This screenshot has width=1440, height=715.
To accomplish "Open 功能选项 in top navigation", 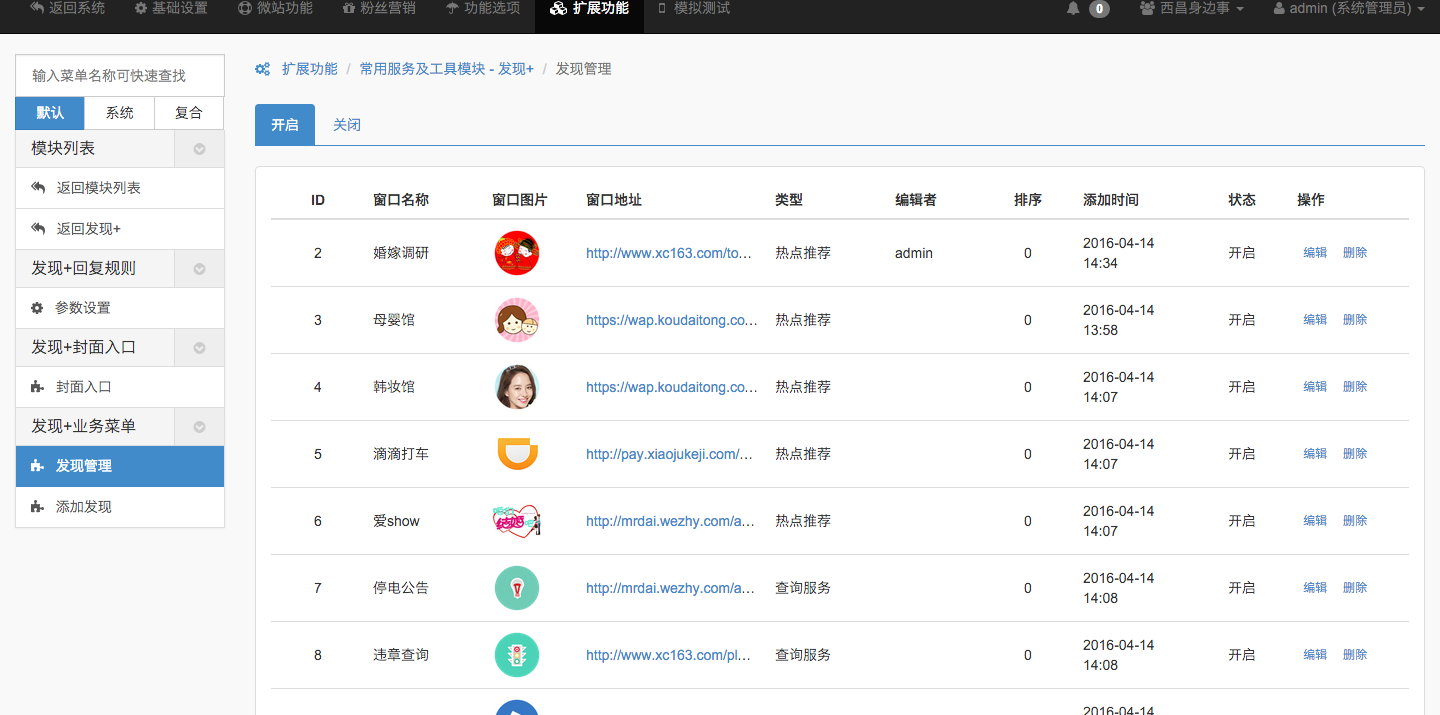I will [x=483, y=9].
